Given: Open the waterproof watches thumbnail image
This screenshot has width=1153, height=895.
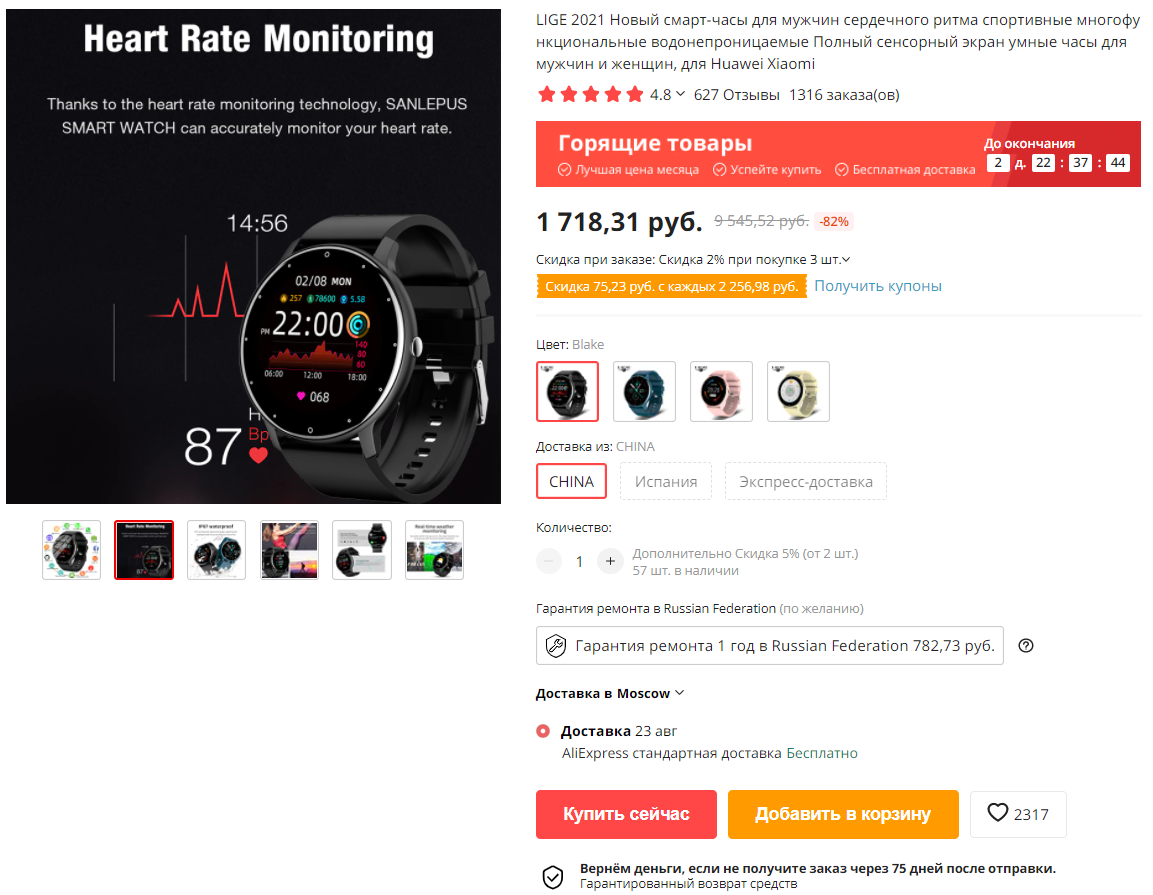Looking at the screenshot, I should [216, 550].
